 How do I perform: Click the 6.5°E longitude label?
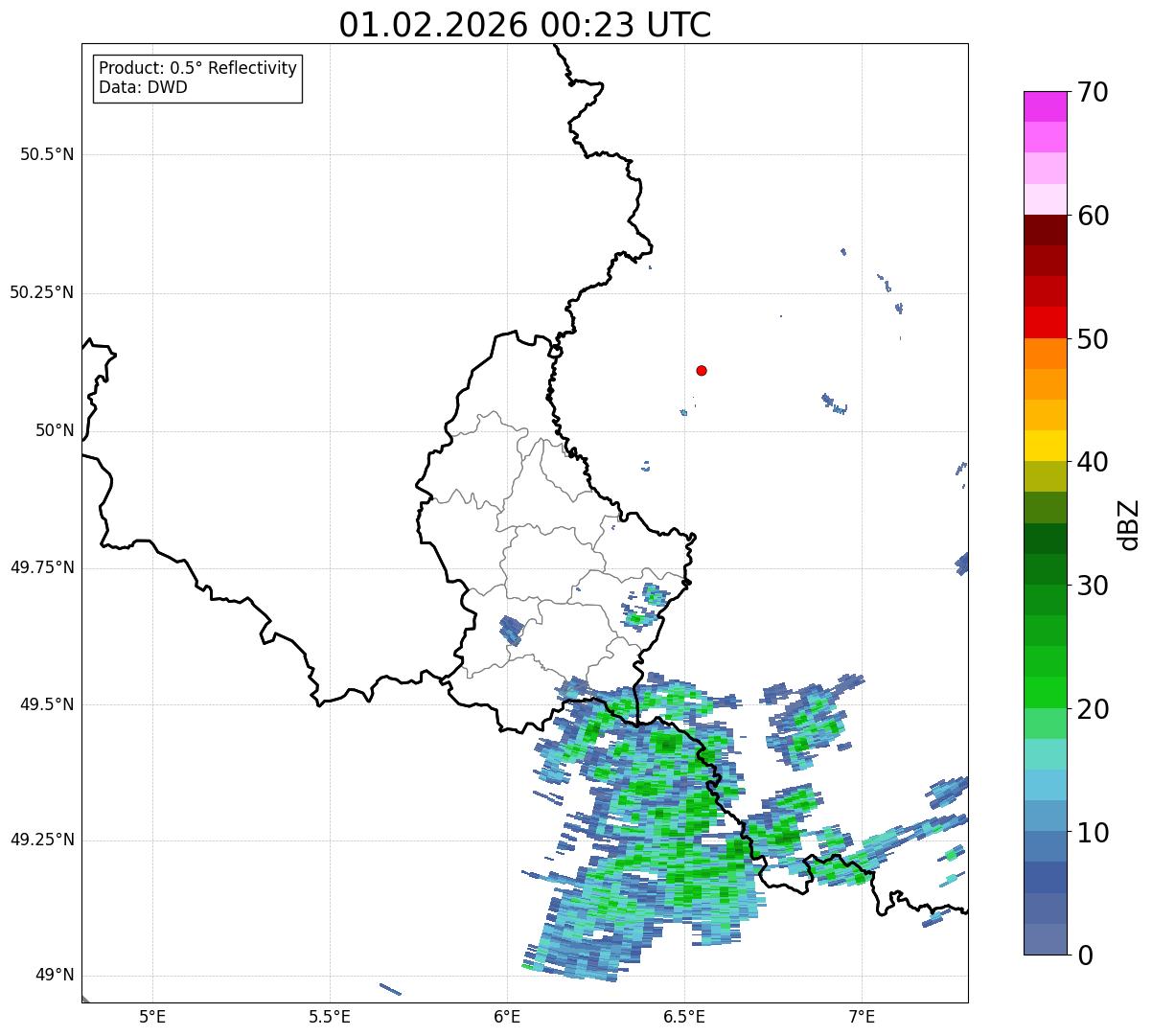684,1016
